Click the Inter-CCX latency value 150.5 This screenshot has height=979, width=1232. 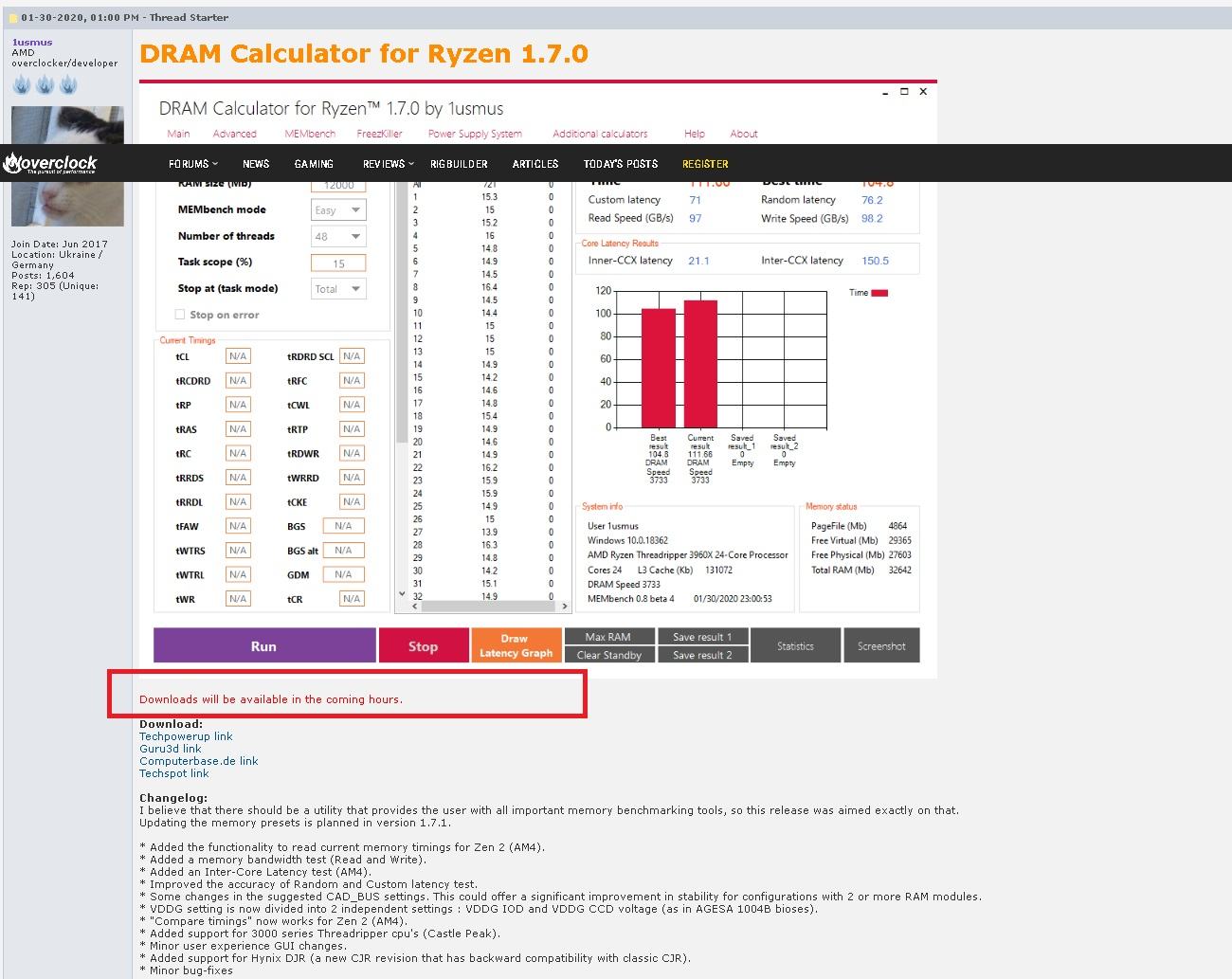pyautogui.click(x=876, y=261)
